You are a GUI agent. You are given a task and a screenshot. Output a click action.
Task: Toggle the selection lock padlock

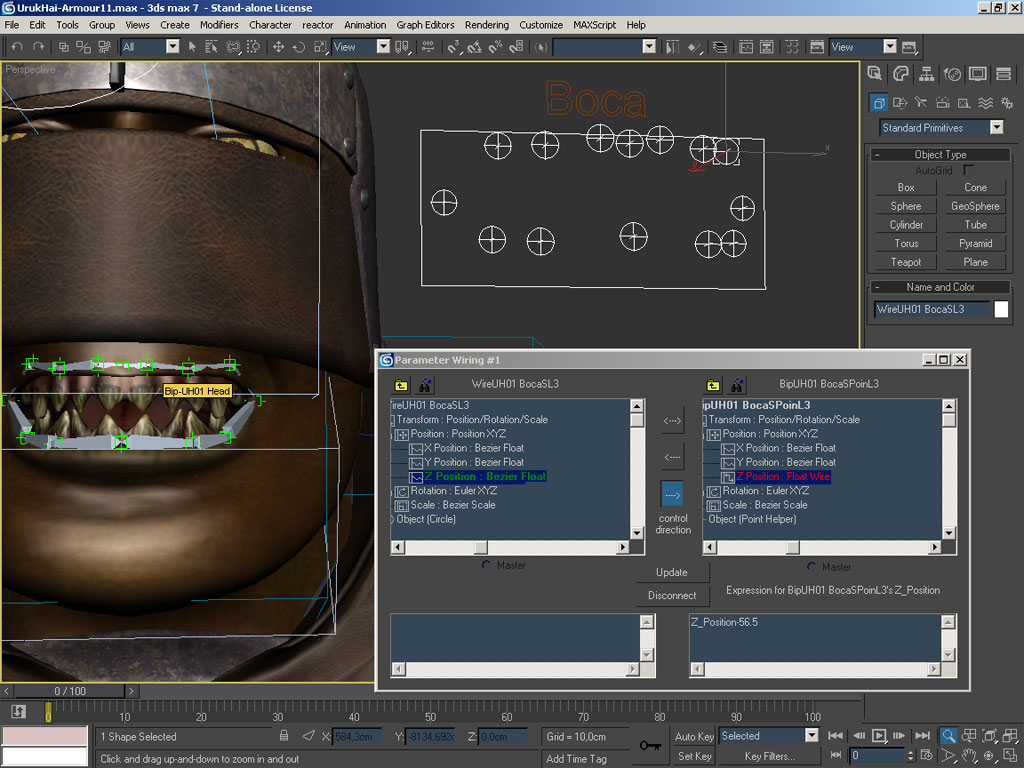point(284,736)
